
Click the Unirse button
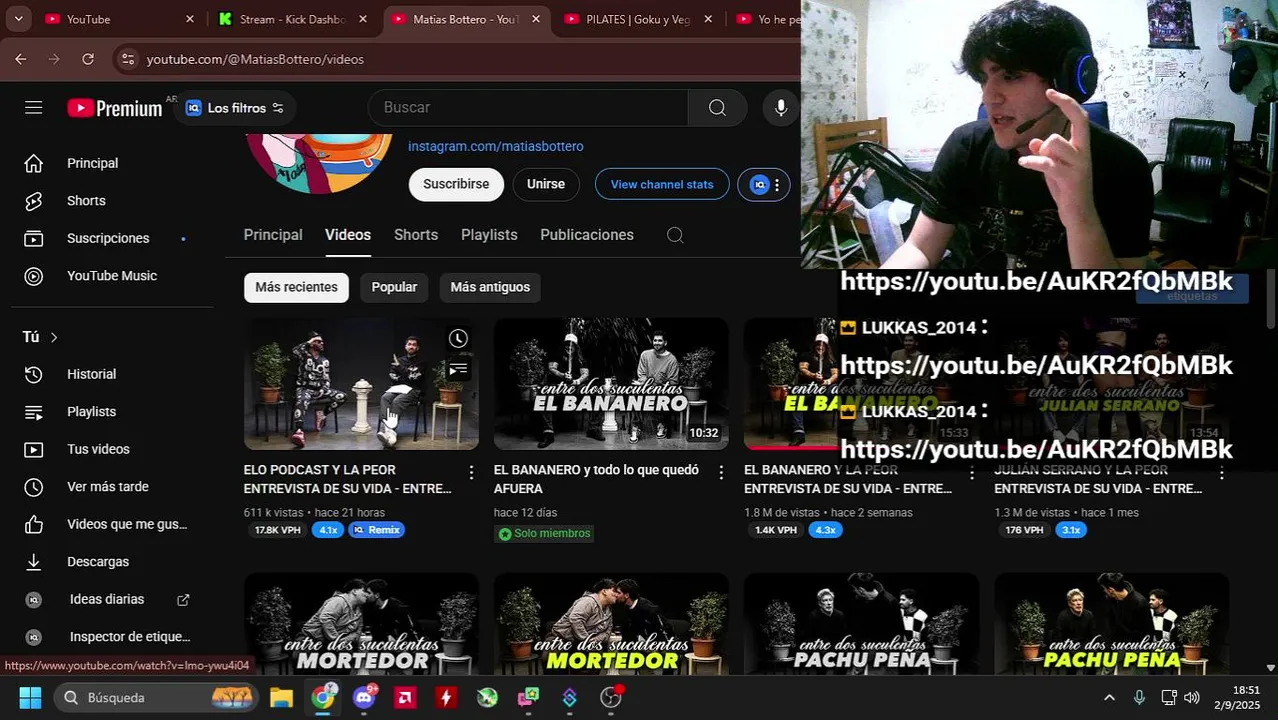pos(545,184)
